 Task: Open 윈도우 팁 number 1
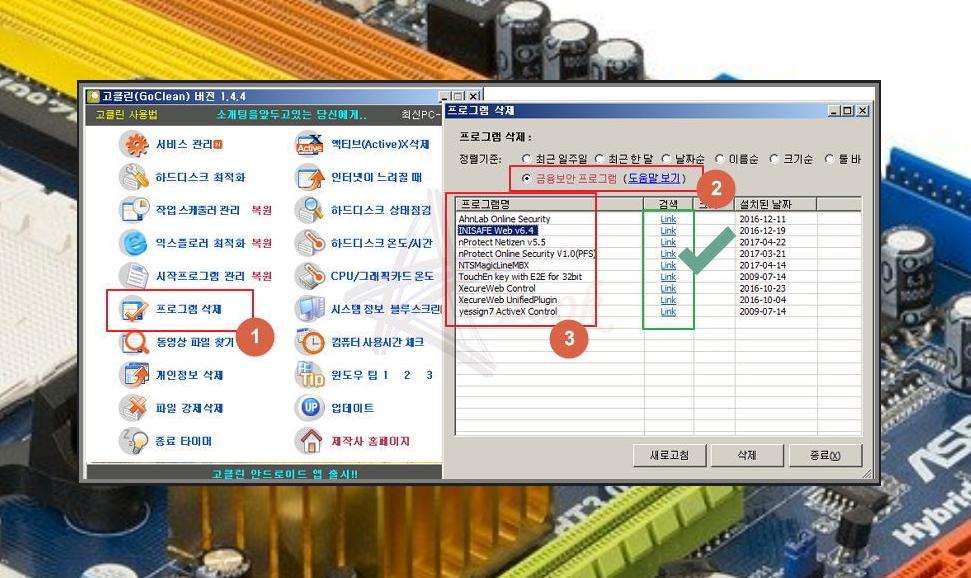click(x=385, y=375)
